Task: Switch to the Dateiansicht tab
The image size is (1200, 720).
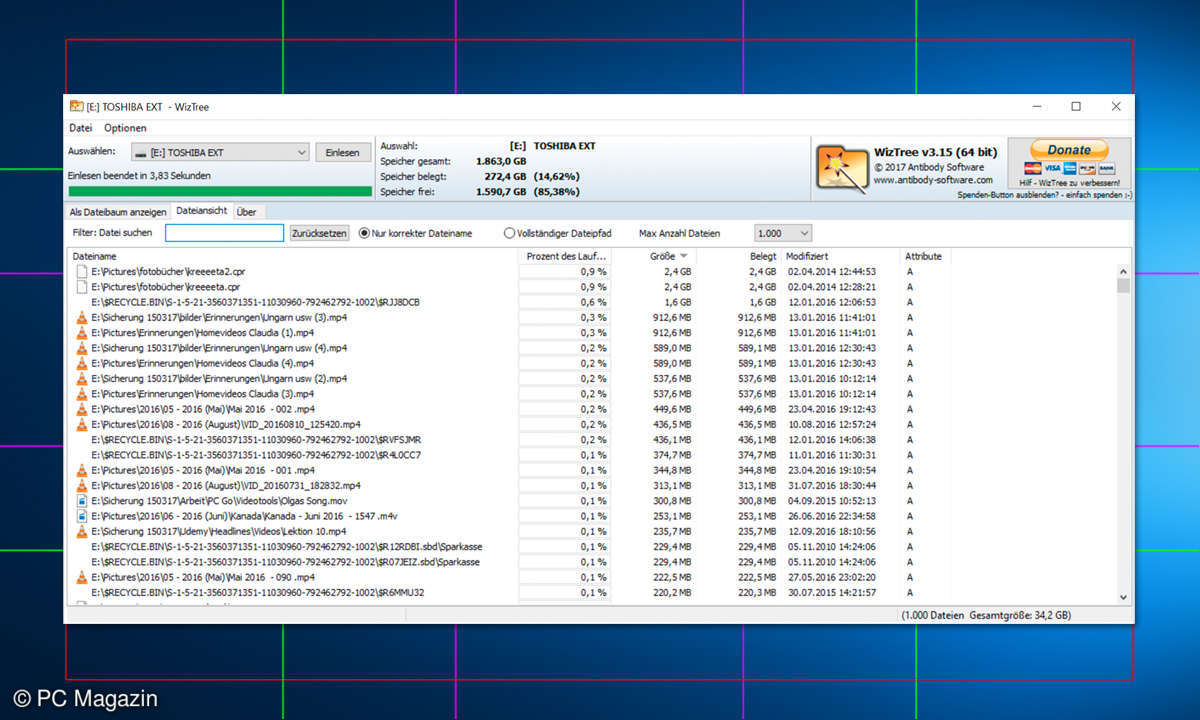Action: click(201, 211)
